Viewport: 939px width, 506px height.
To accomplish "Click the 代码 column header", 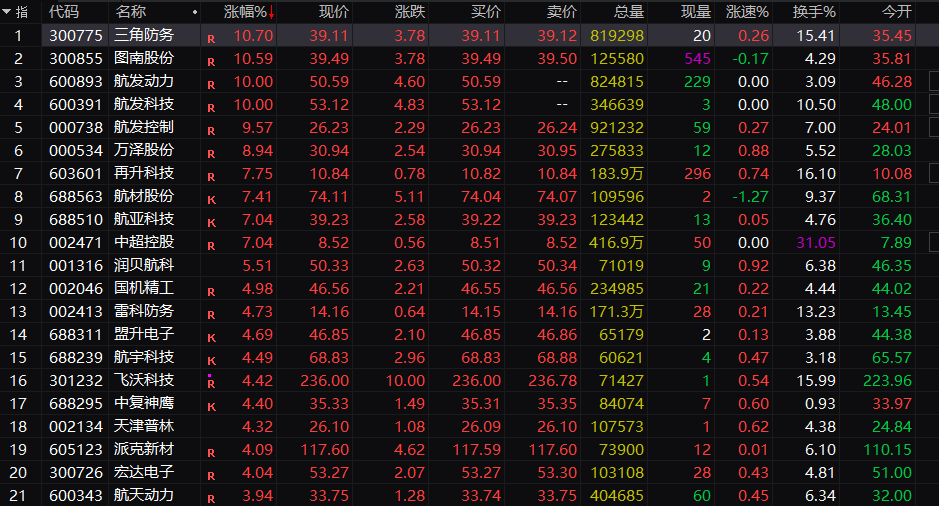I will point(64,12).
